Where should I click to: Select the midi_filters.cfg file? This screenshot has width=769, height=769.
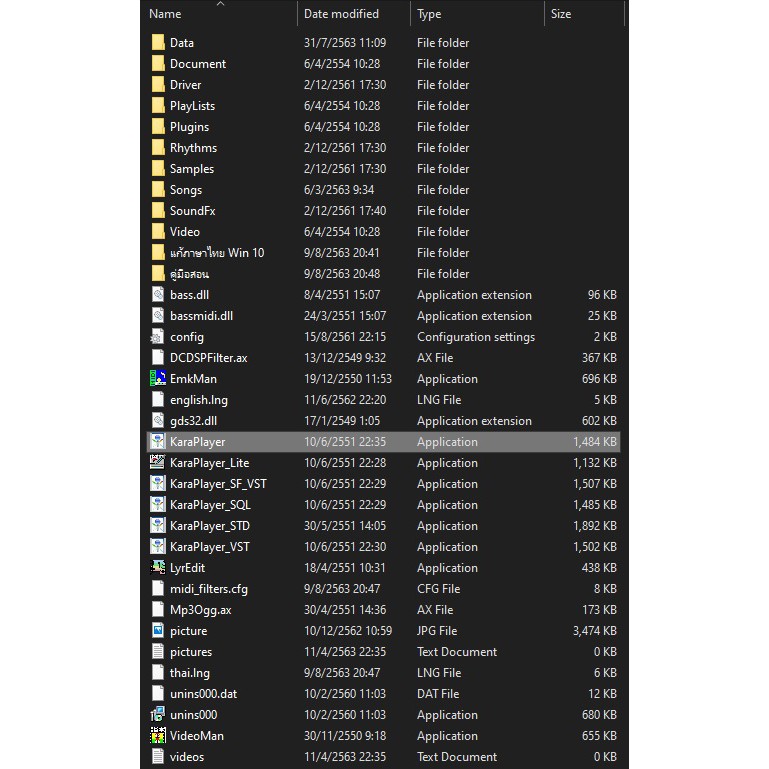tap(208, 589)
